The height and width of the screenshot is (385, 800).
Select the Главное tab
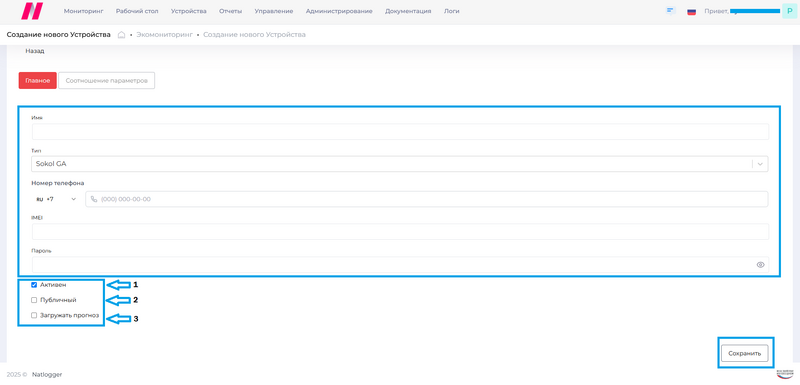tap(38, 81)
